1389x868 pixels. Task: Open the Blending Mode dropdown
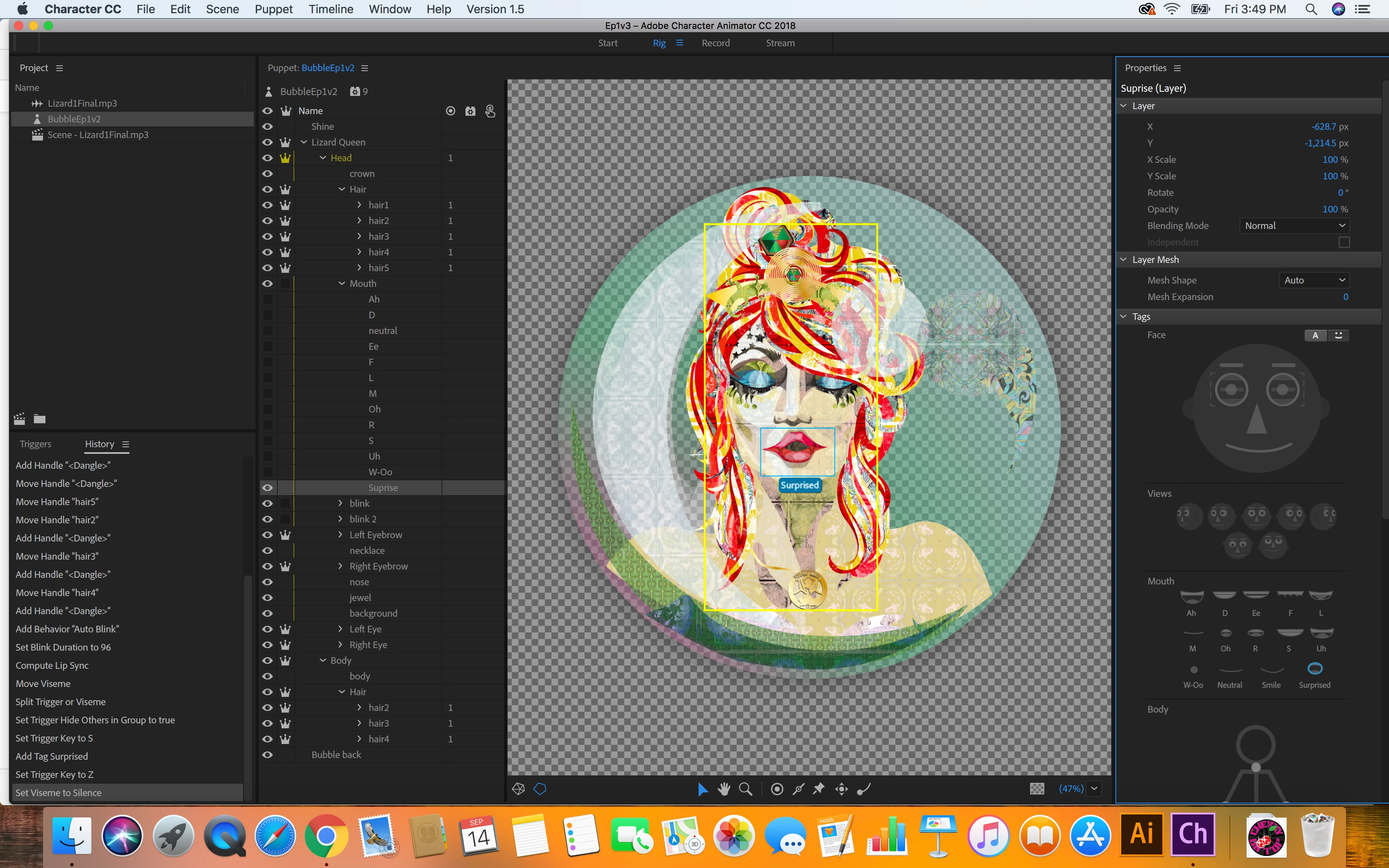[1294, 226]
